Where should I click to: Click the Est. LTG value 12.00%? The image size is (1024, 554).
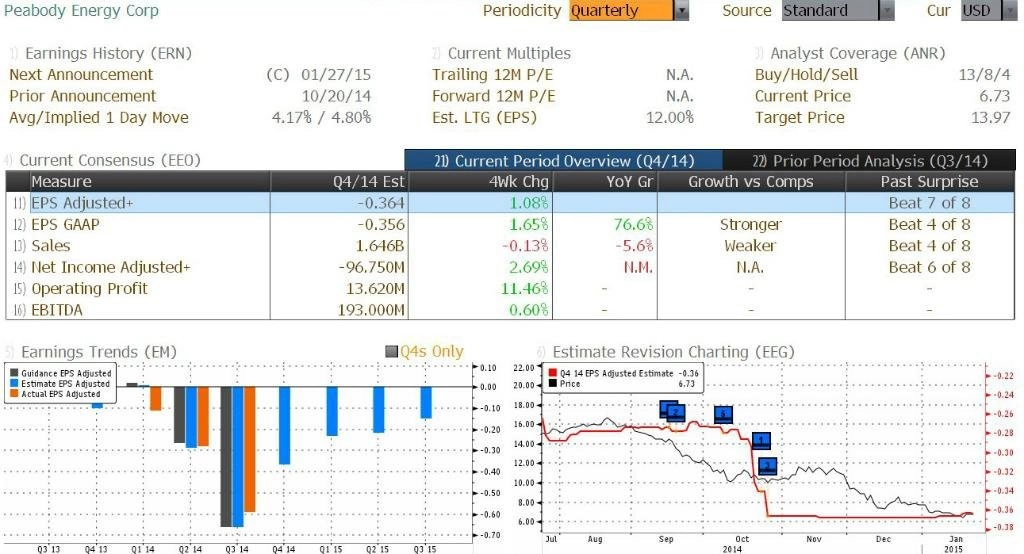[x=669, y=118]
